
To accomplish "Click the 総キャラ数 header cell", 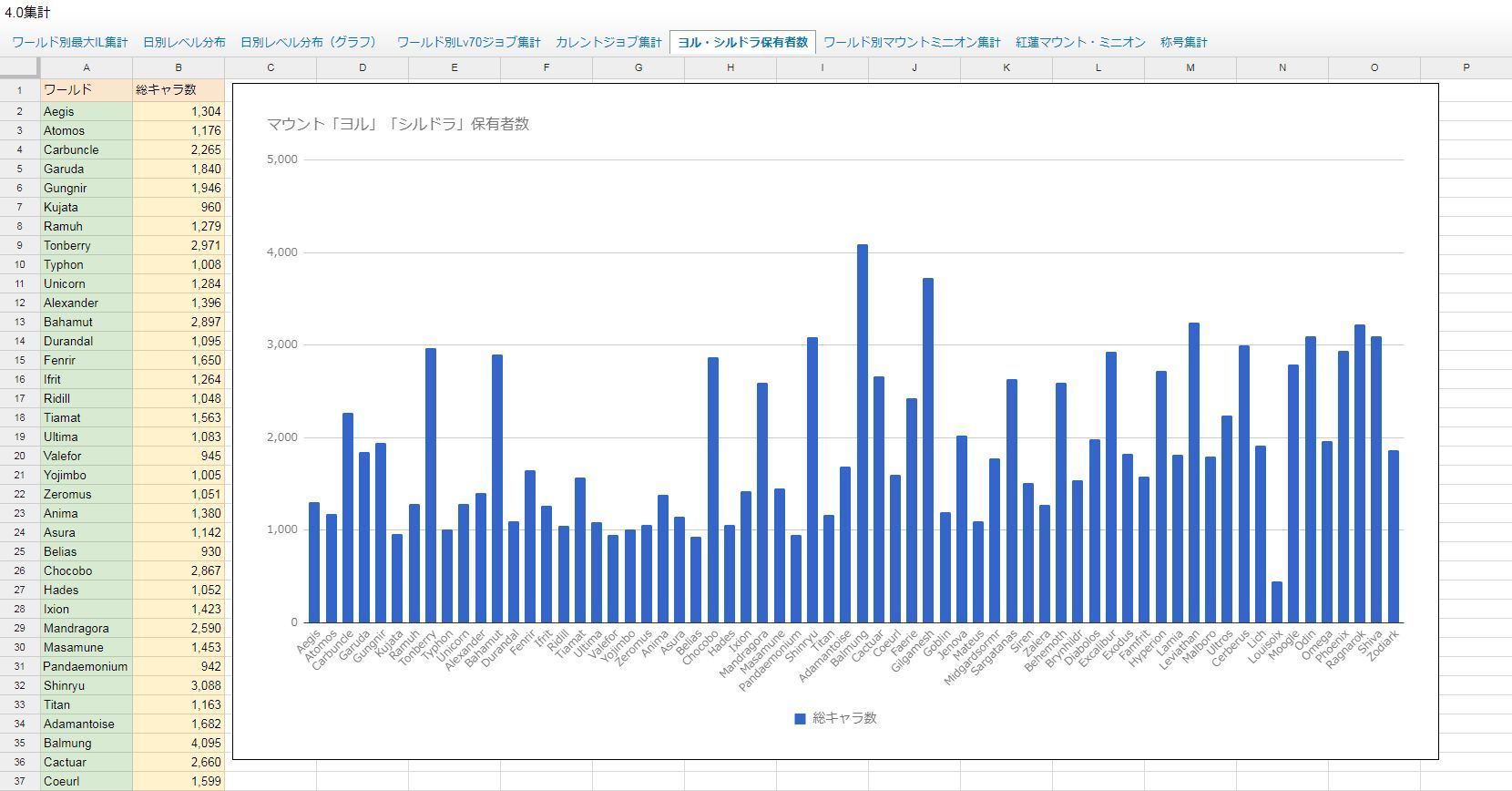I will tap(179, 90).
